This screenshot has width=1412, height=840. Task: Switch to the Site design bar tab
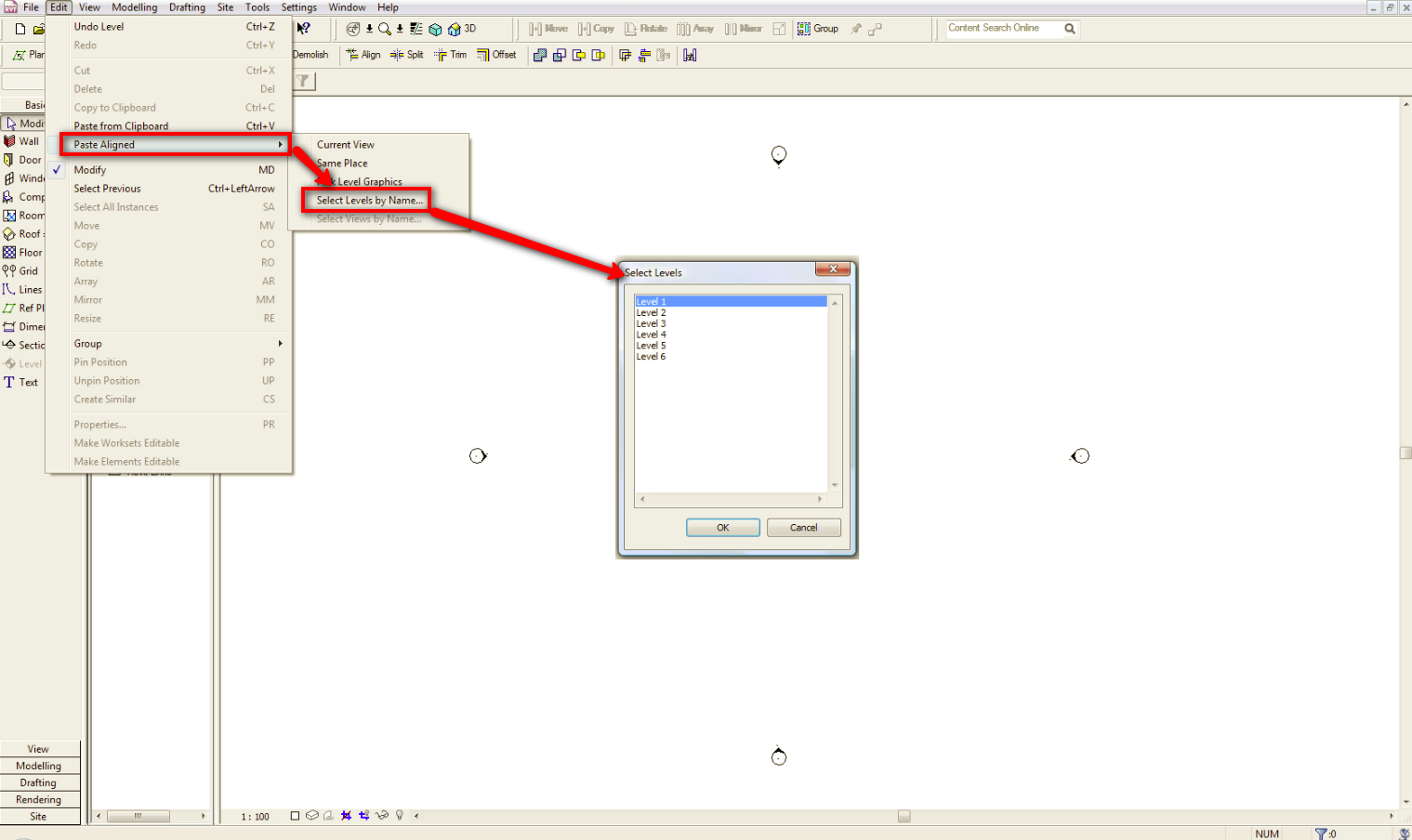(39, 816)
